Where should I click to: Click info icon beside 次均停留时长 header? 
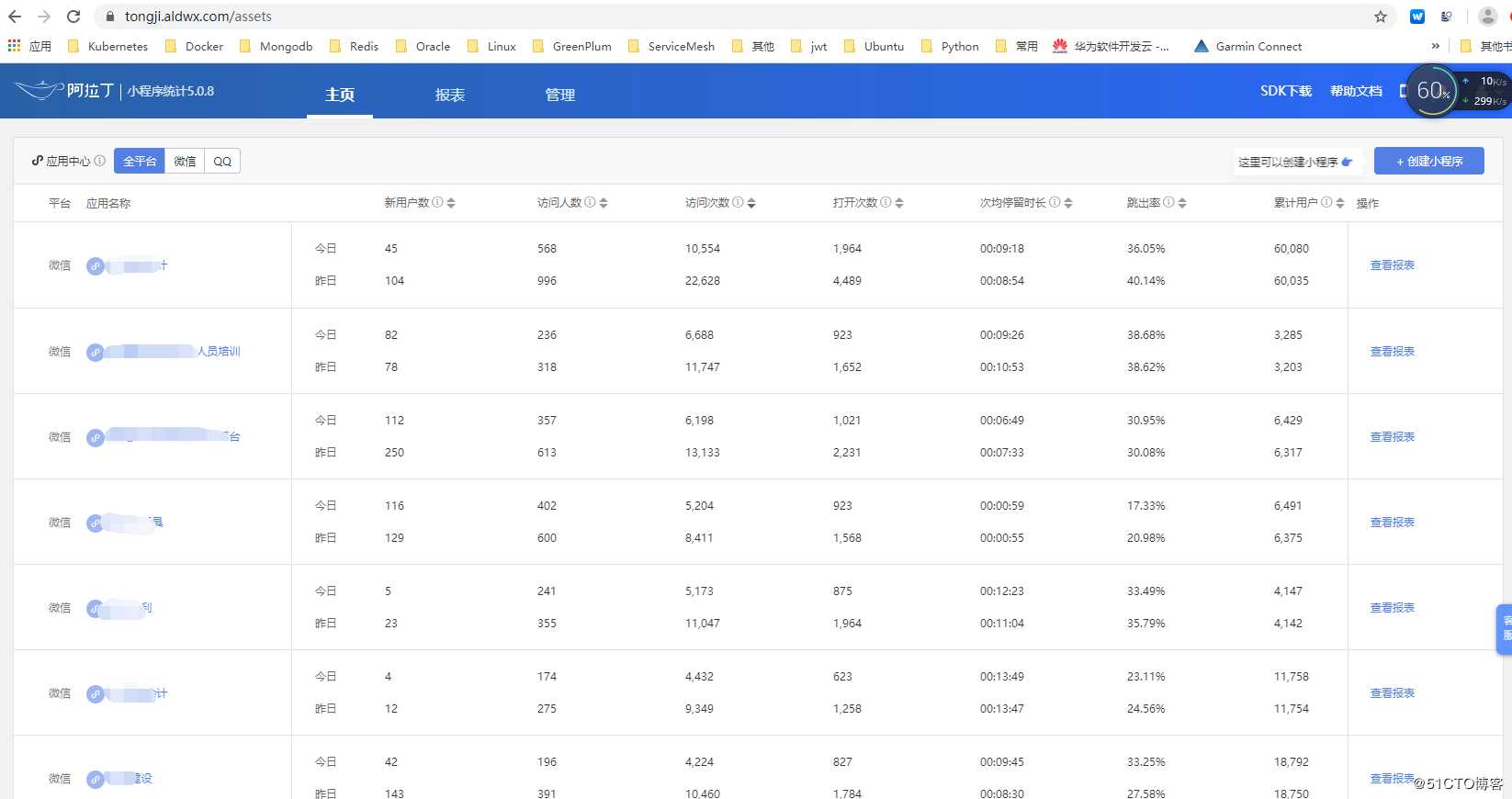[1055, 202]
